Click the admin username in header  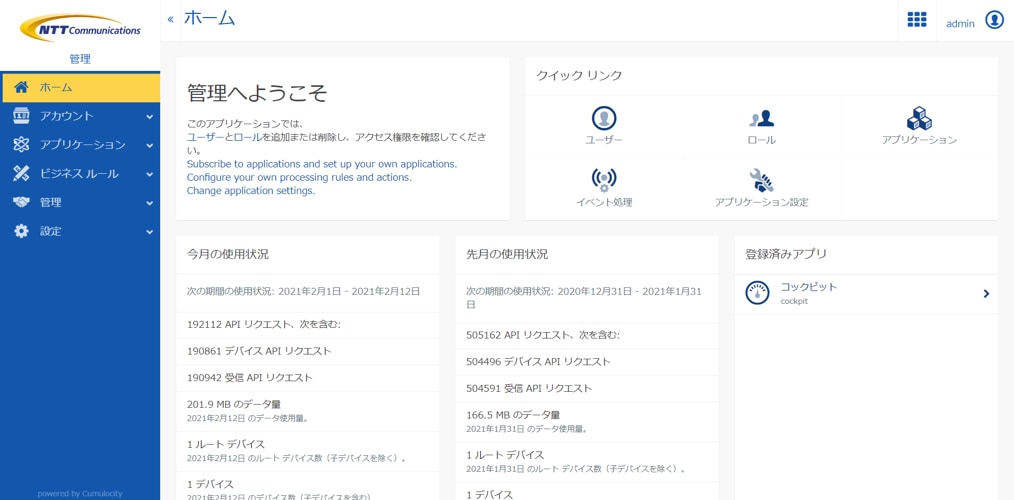960,23
